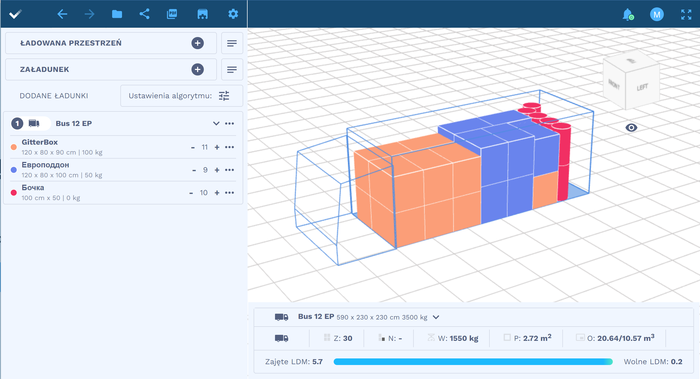Select Бочка cargo name
This screenshot has height=379, width=700.
[x=33, y=188]
